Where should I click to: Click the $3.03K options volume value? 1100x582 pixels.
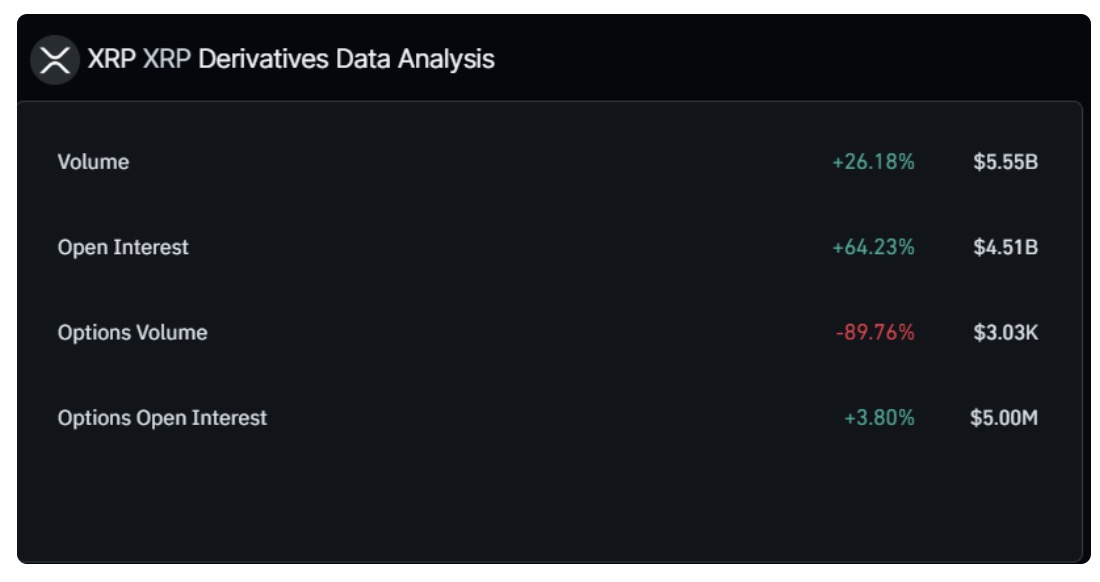[x=1005, y=332]
